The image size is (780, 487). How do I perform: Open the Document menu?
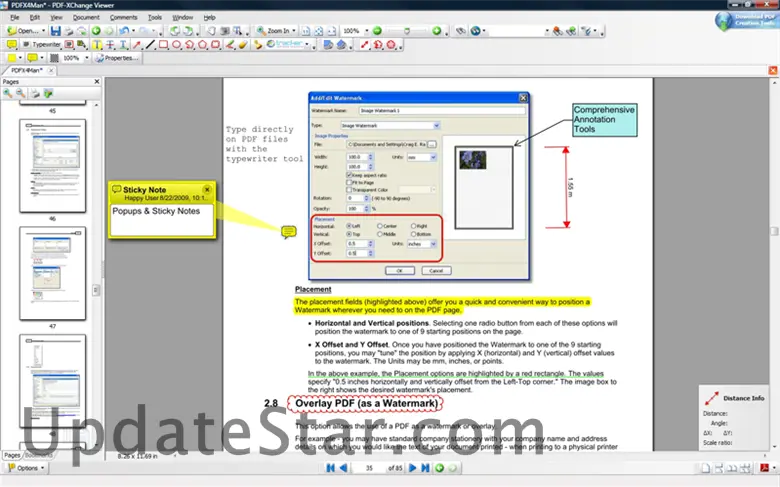coord(86,17)
